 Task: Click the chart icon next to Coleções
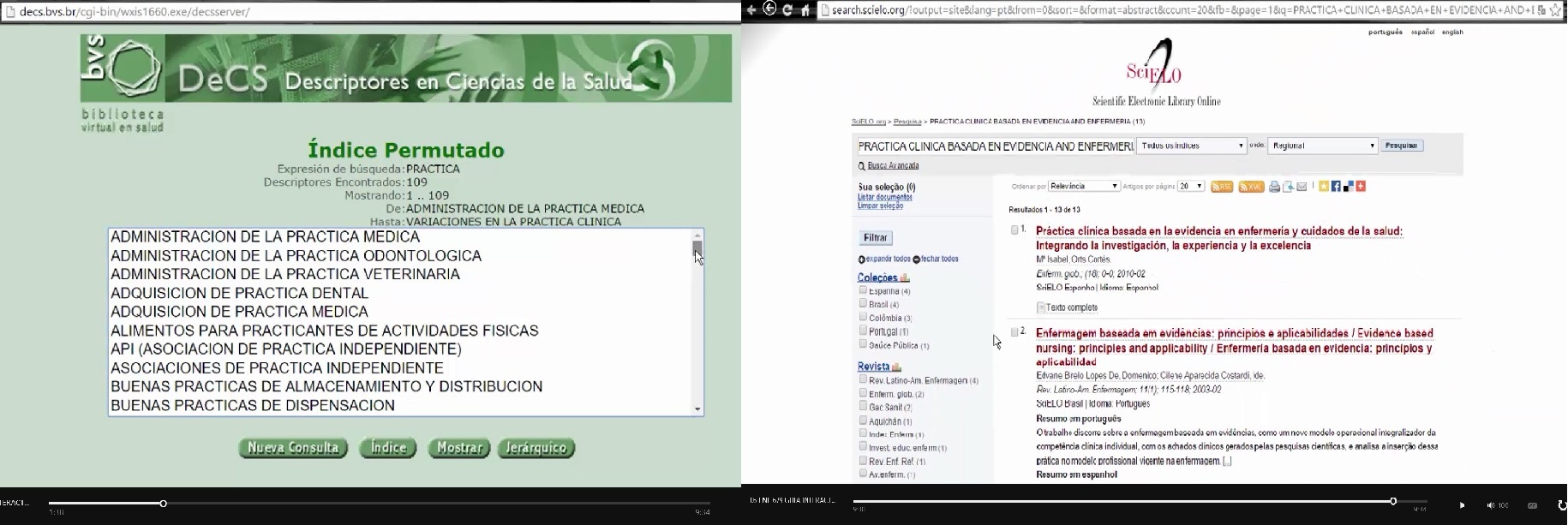coord(905,278)
